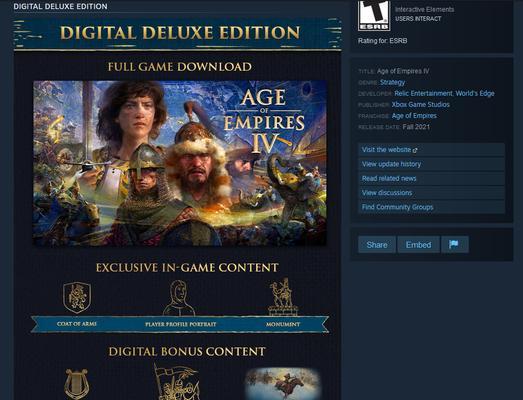Click the Share button

point(377,245)
